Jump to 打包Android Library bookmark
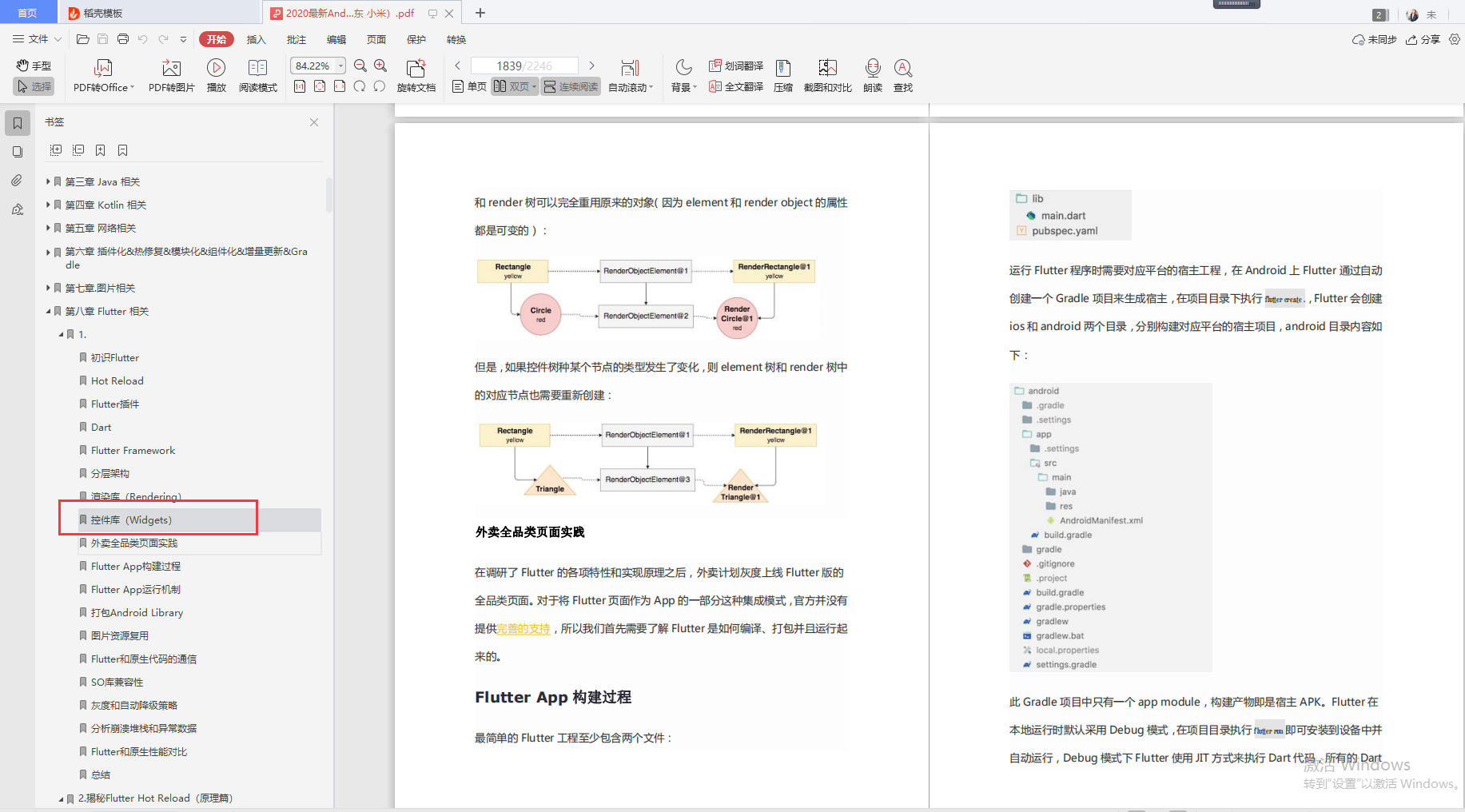 pyautogui.click(x=137, y=612)
